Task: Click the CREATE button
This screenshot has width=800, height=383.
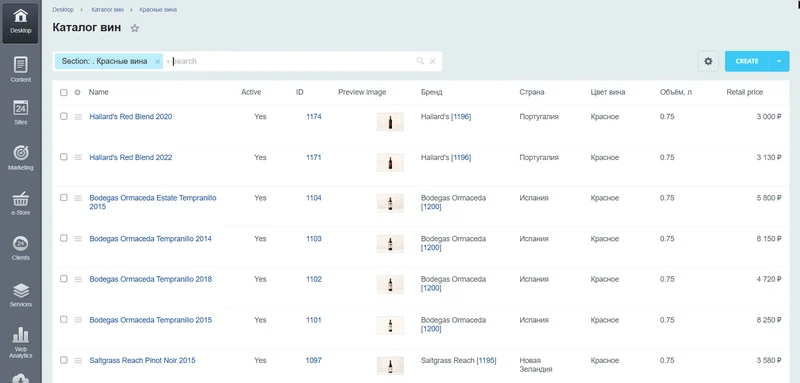Action: click(747, 61)
